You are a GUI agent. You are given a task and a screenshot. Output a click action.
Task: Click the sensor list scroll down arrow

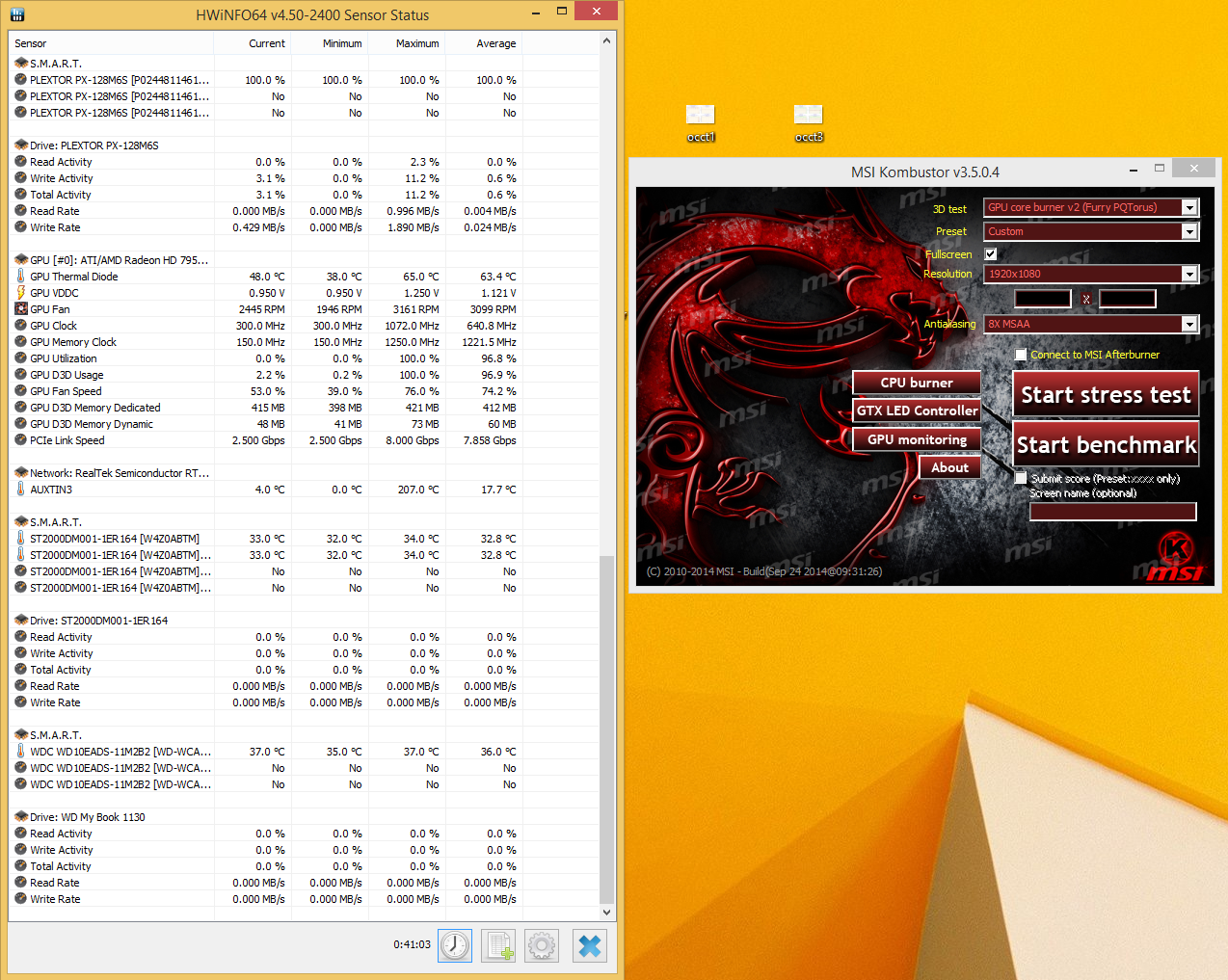pyautogui.click(x=606, y=912)
